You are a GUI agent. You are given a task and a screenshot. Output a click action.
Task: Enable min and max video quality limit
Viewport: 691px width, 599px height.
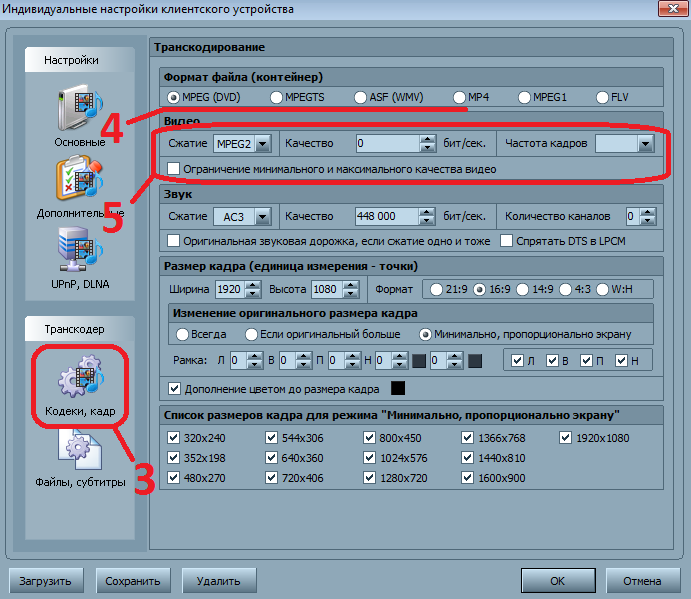pyautogui.click(x=174, y=169)
